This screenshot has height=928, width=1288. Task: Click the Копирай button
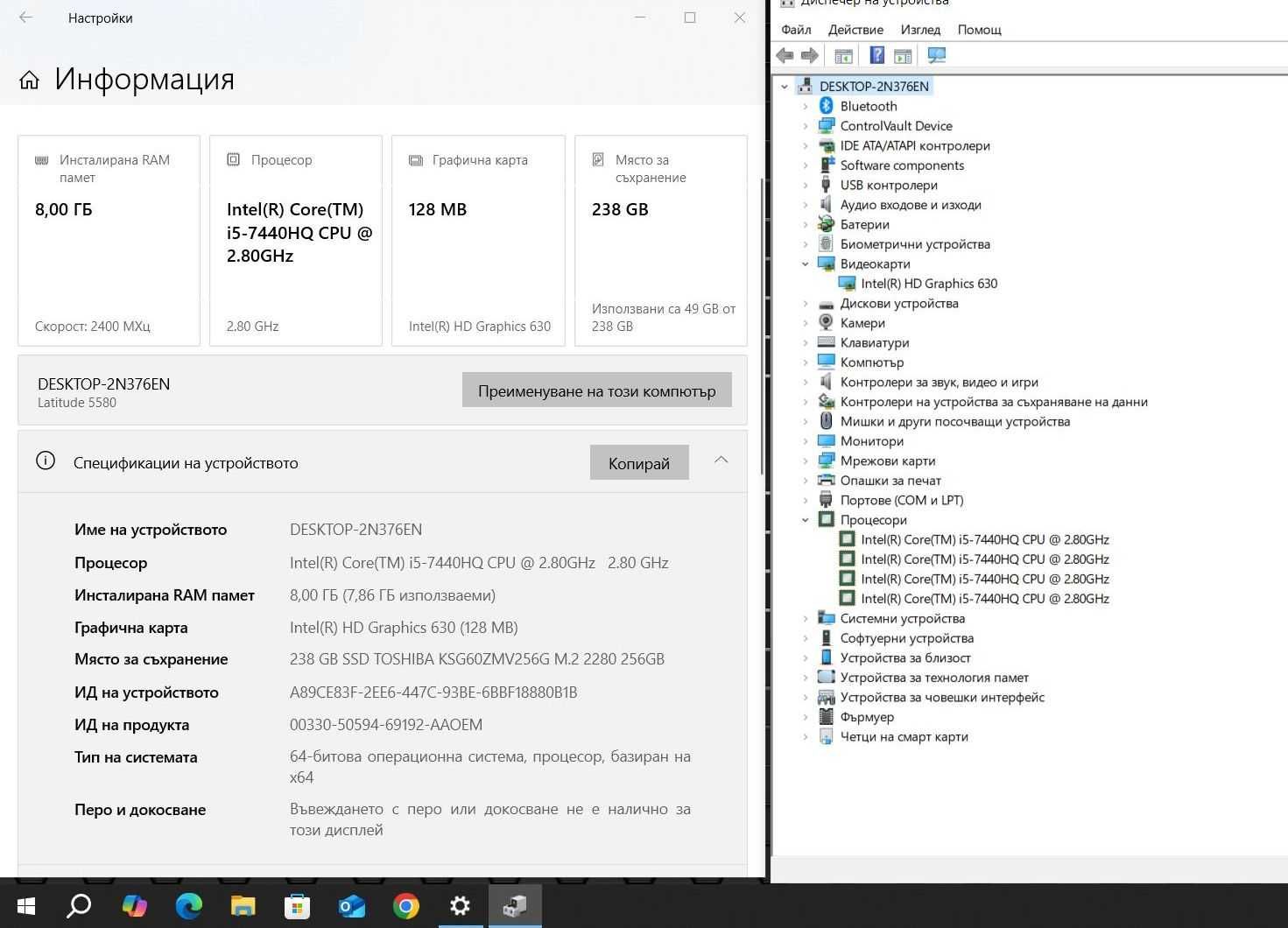coord(639,463)
